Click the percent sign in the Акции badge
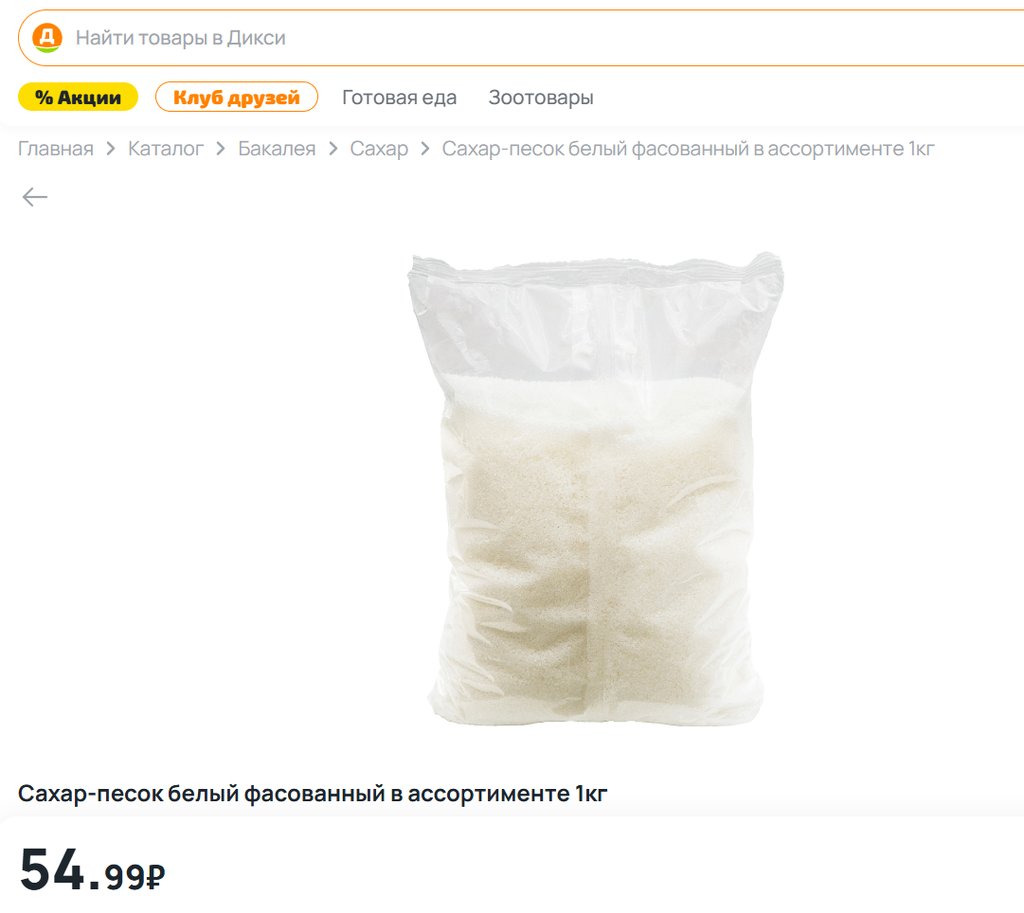Image resolution: width=1024 pixels, height=913 pixels. (44, 97)
